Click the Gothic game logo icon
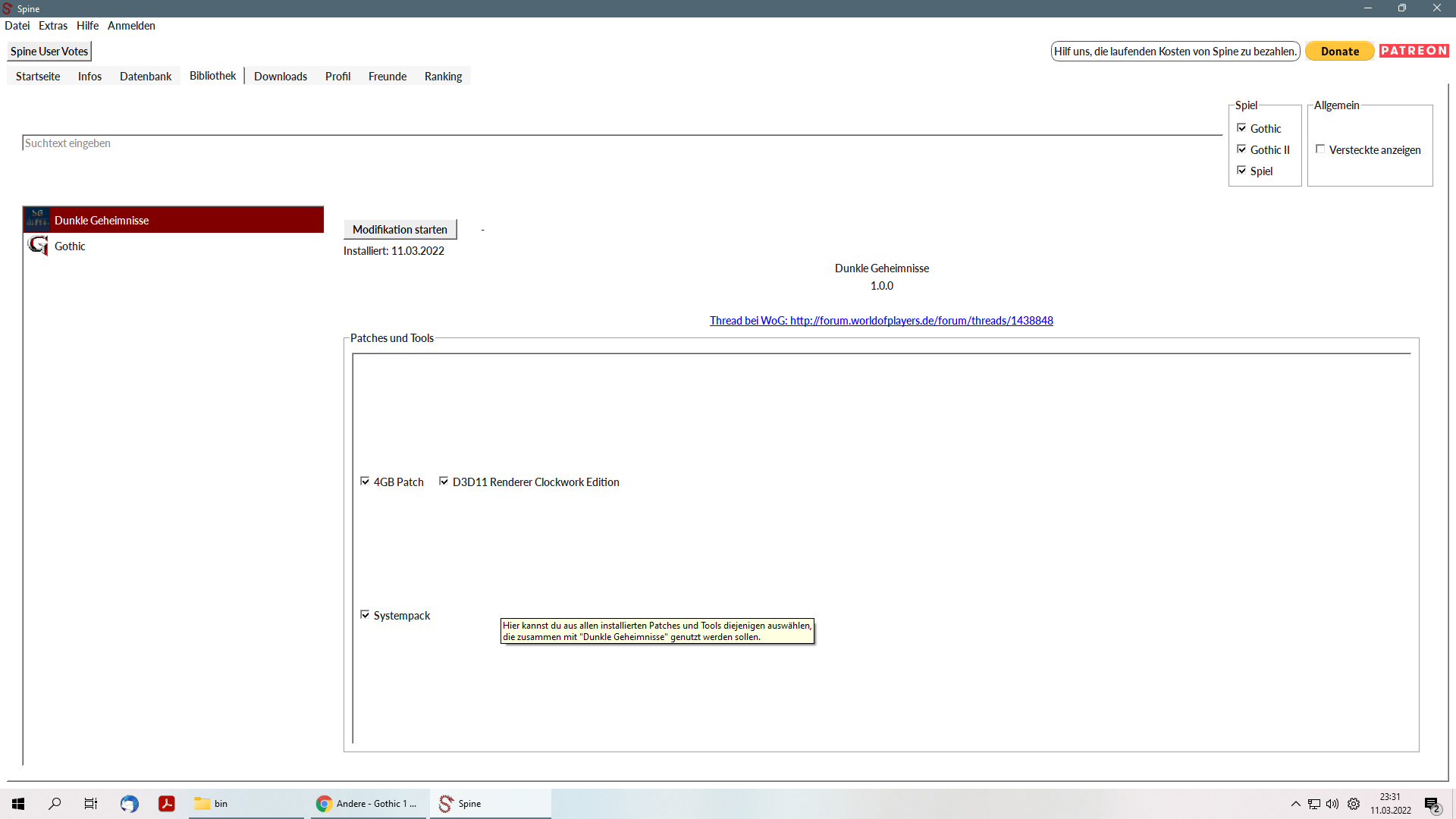The height and width of the screenshot is (819, 1456). (37, 246)
